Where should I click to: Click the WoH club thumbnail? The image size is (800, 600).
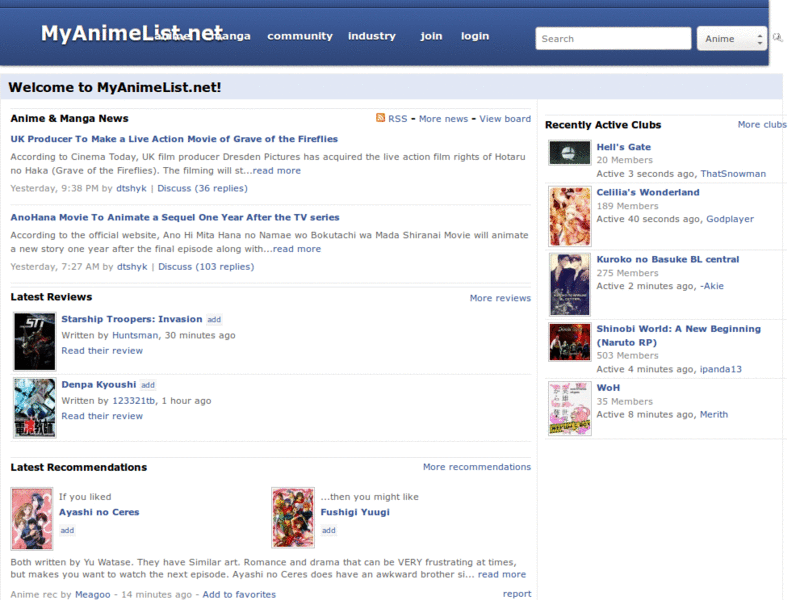point(569,408)
